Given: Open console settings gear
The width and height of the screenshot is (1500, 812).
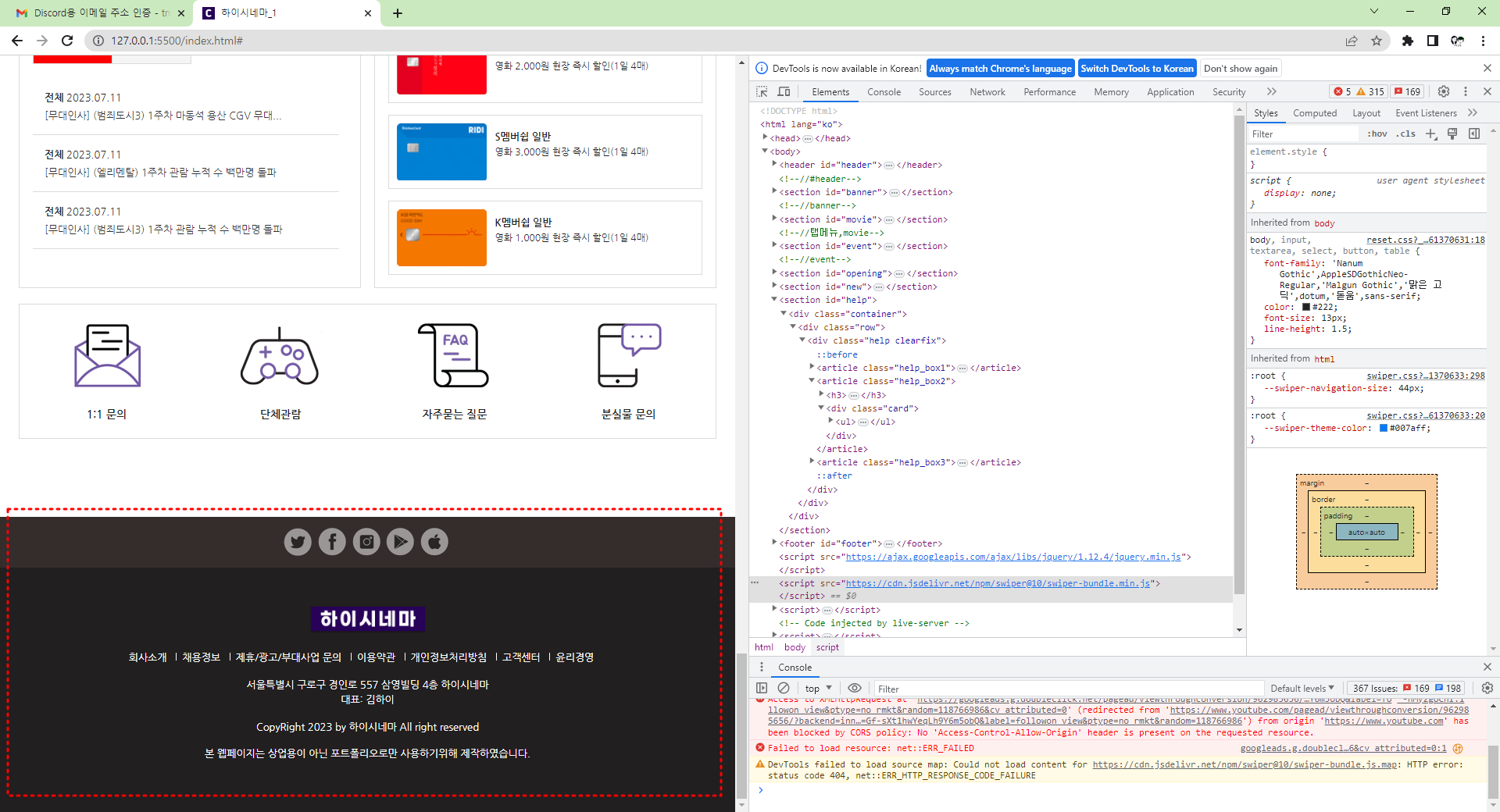Looking at the screenshot, I should (x=1487, y=688).
